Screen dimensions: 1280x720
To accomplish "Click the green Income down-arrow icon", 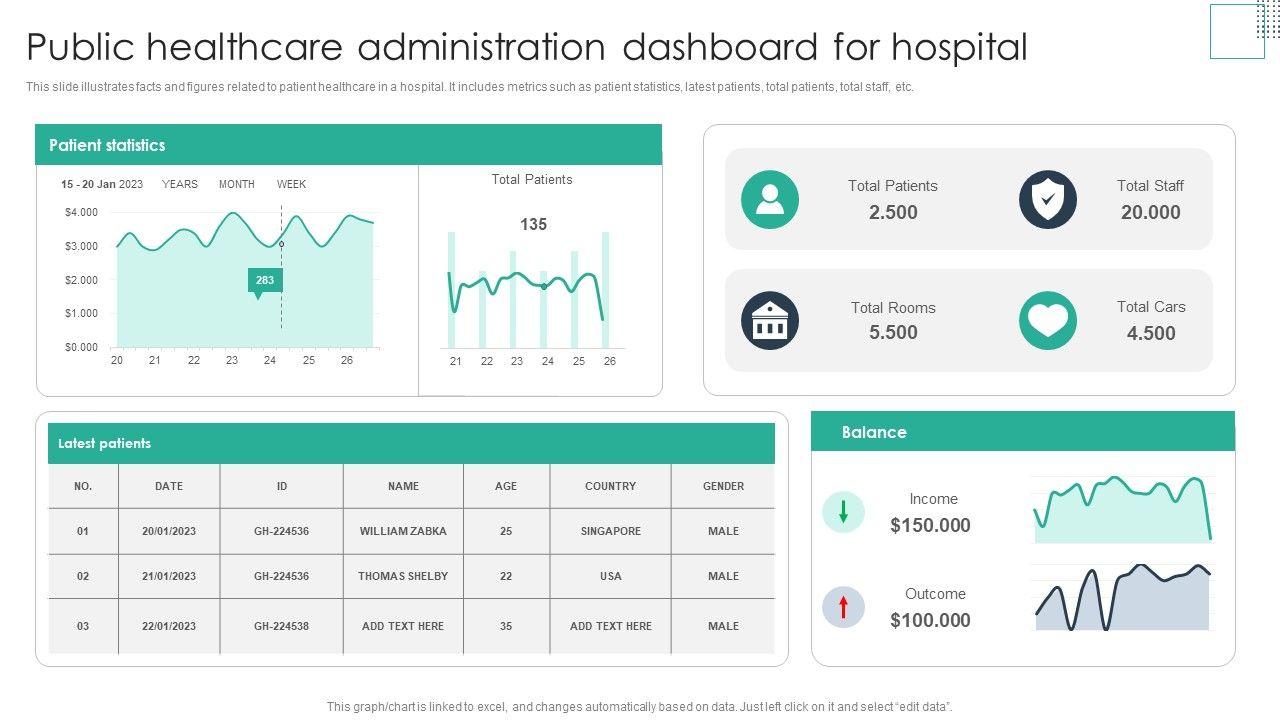I will pos(843,512).
